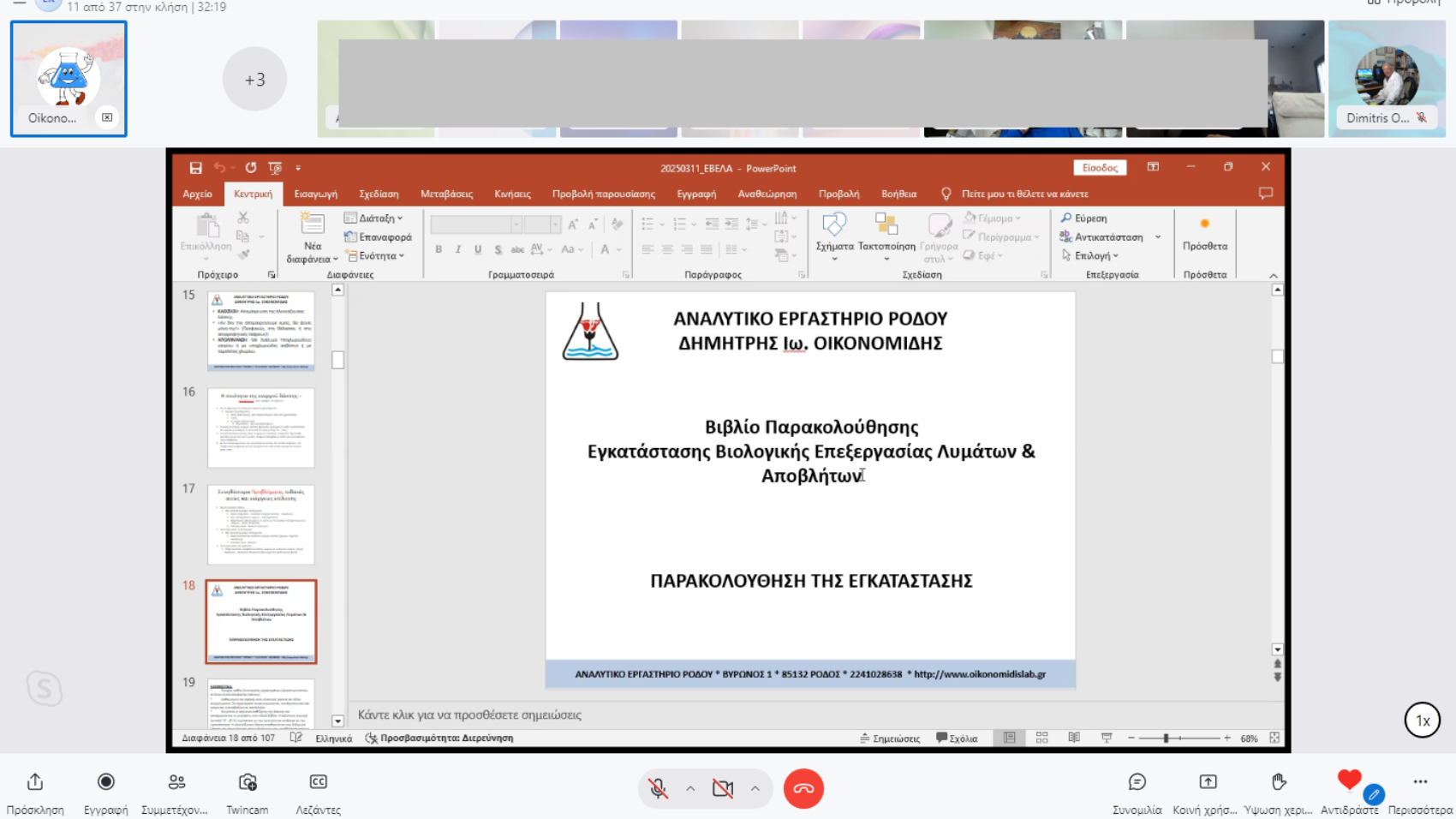Collapse the ribbon chevron
The image size is (1456, 819).
click(1274, 275)
